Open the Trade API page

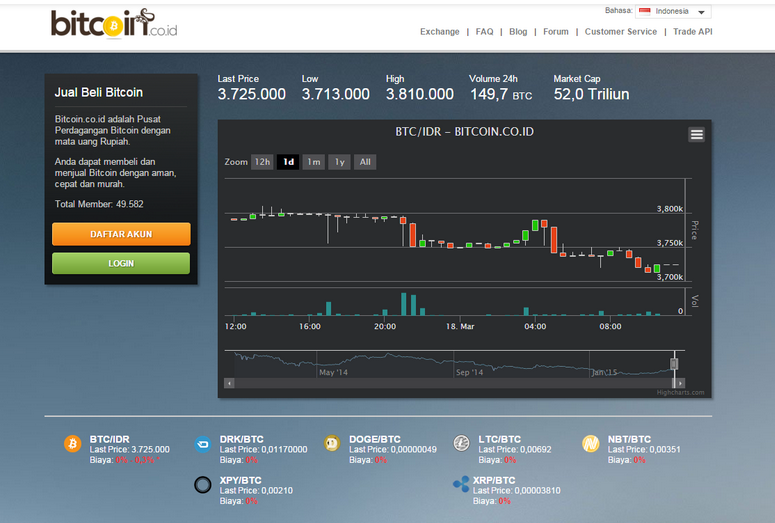pyautogui.click(x=693, y=32)
